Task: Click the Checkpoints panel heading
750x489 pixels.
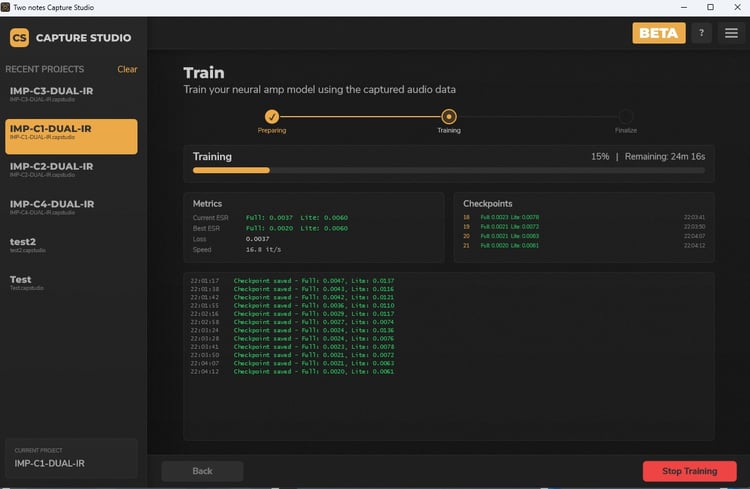Action: [x=487, y=204]
